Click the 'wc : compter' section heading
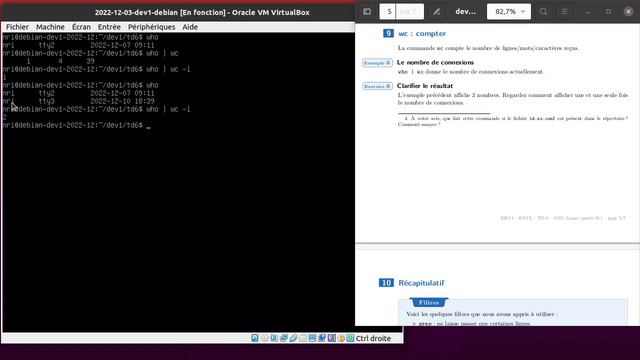640x360 pixels. point(422,33)
